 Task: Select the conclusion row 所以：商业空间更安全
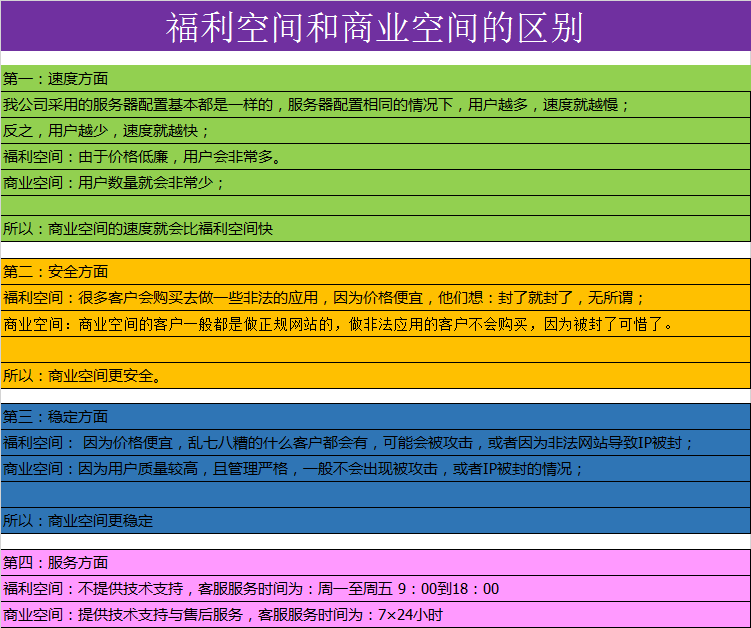82,376
